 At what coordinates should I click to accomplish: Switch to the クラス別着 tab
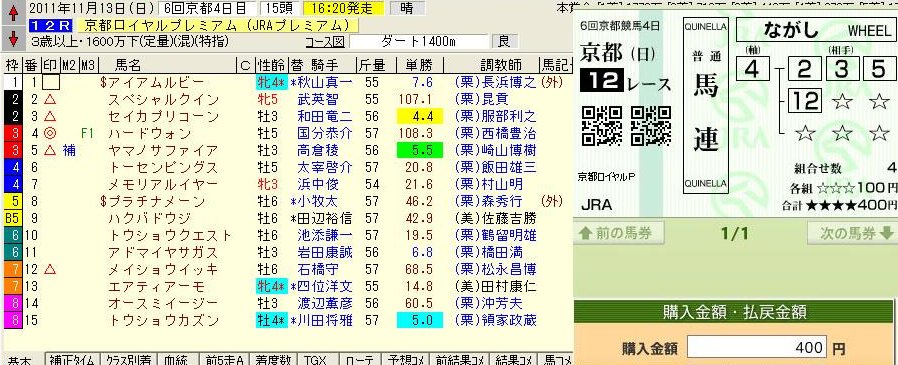pyautogui.click(x=128, y=359)
